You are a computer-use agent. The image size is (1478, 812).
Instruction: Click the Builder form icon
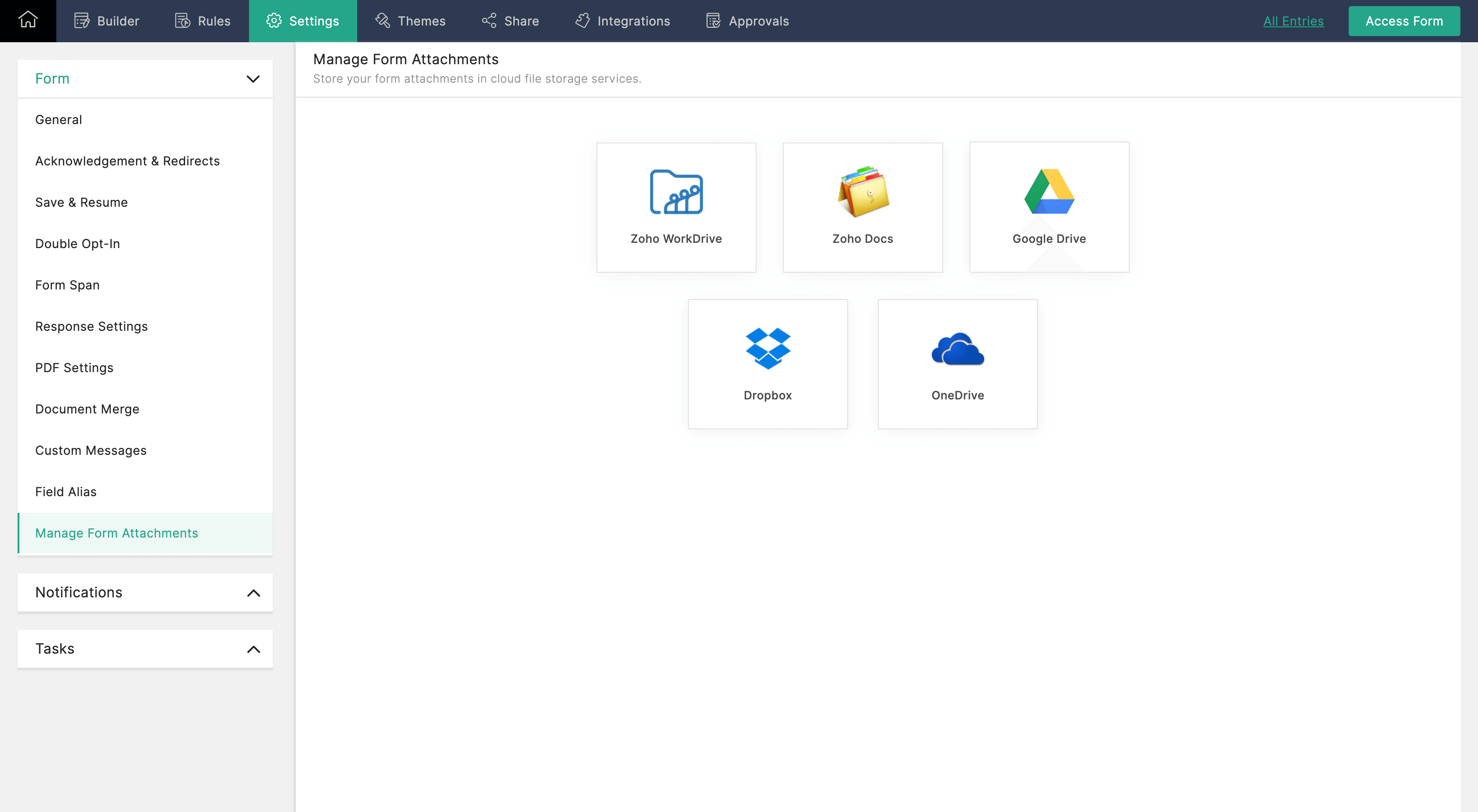[81, 21]
